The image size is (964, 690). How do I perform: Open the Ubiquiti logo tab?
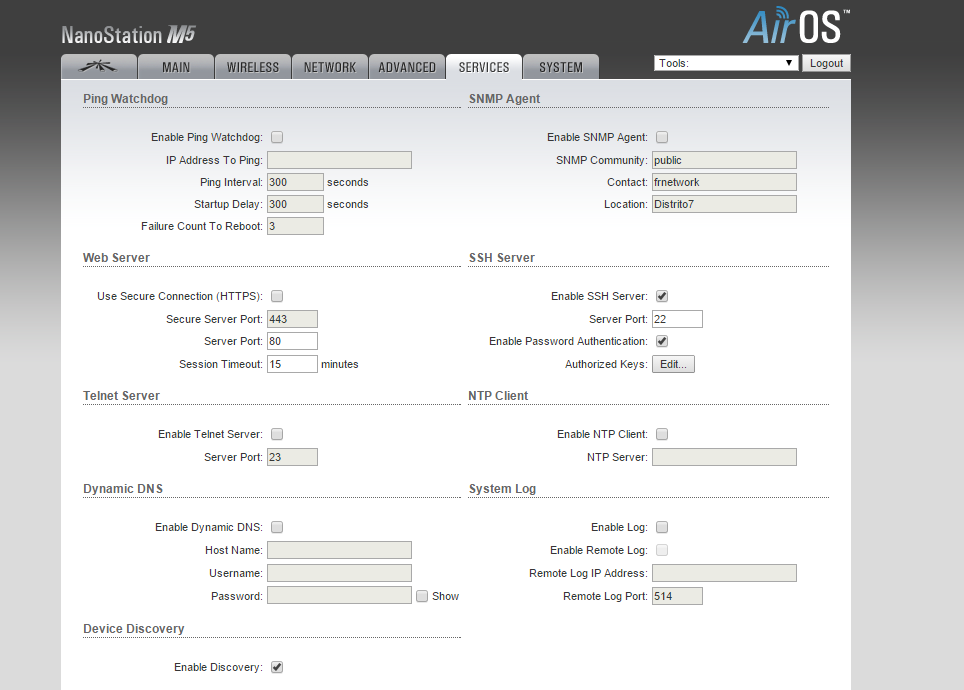[x=98, y=67]
